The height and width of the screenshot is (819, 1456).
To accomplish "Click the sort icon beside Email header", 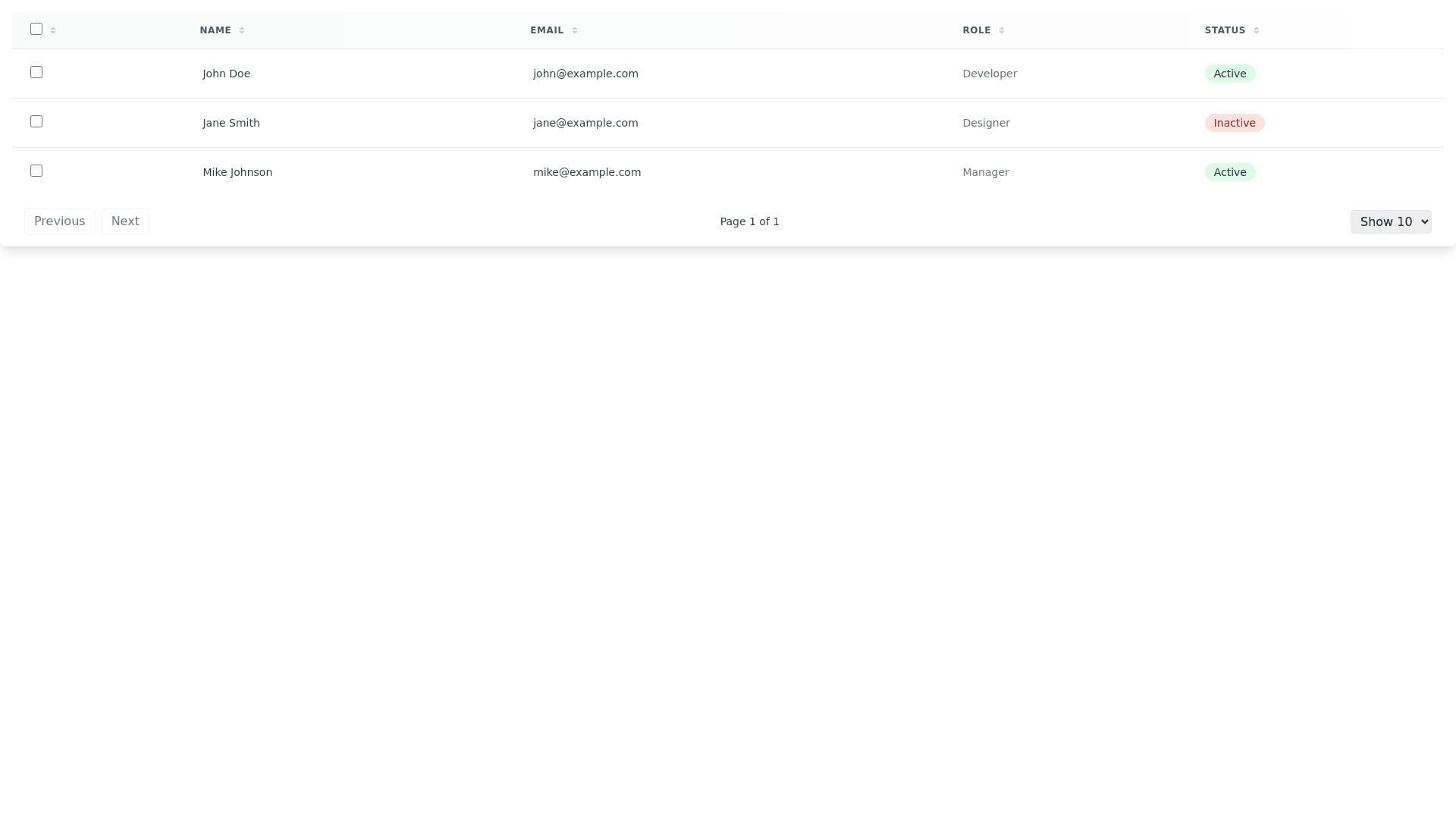I will [x=575, y=30].
